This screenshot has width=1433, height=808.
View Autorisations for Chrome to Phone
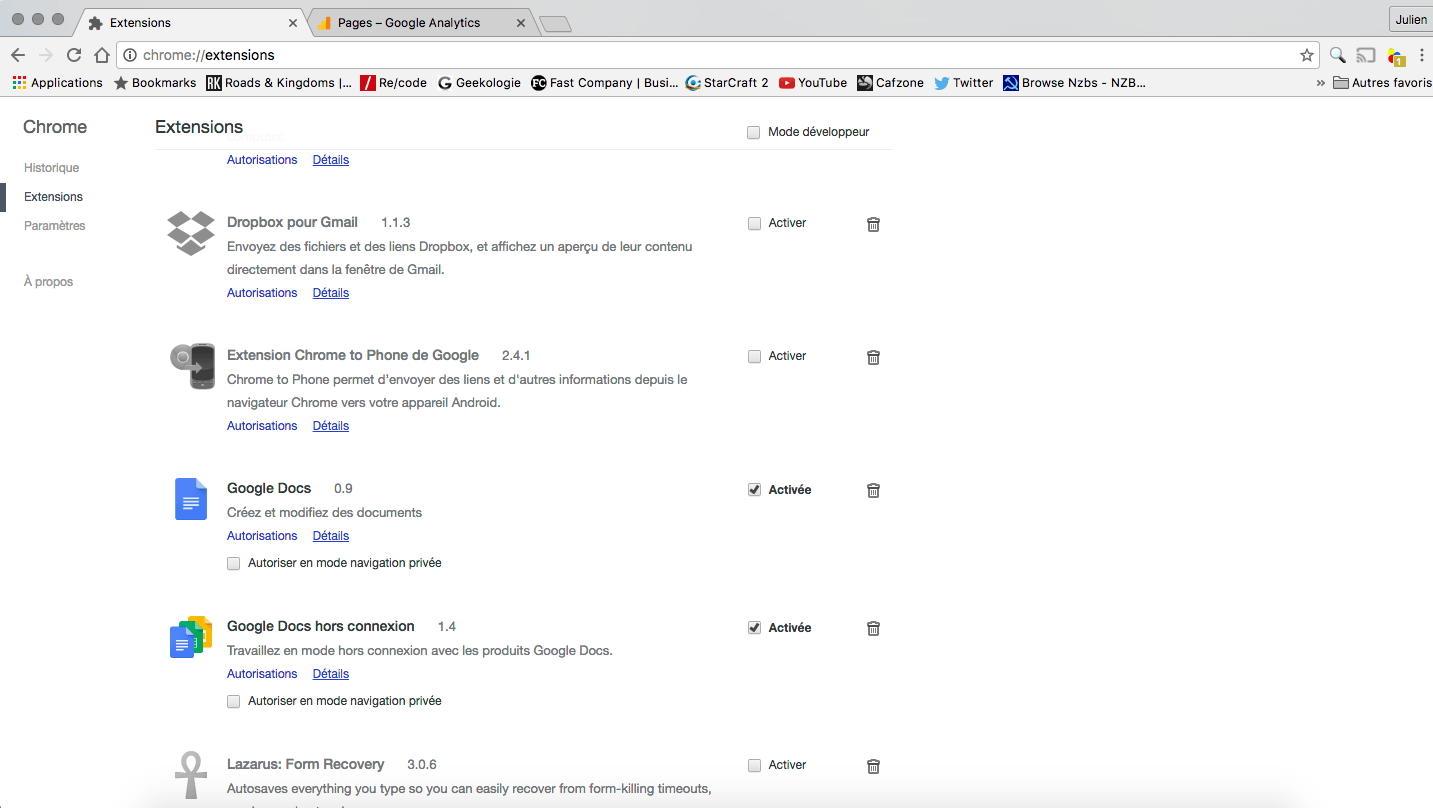[262, 426]
